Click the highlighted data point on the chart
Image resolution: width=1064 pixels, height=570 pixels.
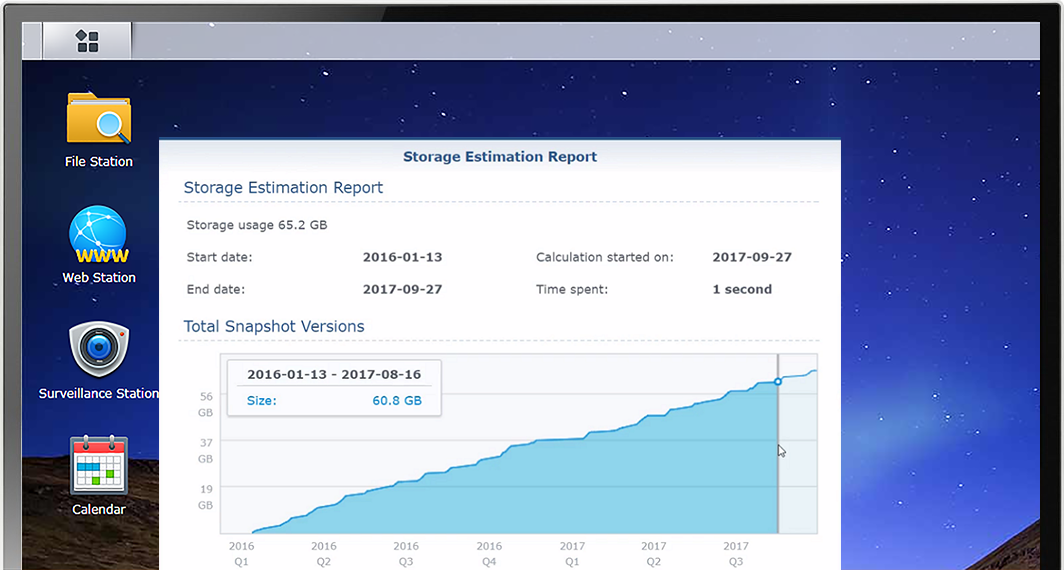pos(778,382)
